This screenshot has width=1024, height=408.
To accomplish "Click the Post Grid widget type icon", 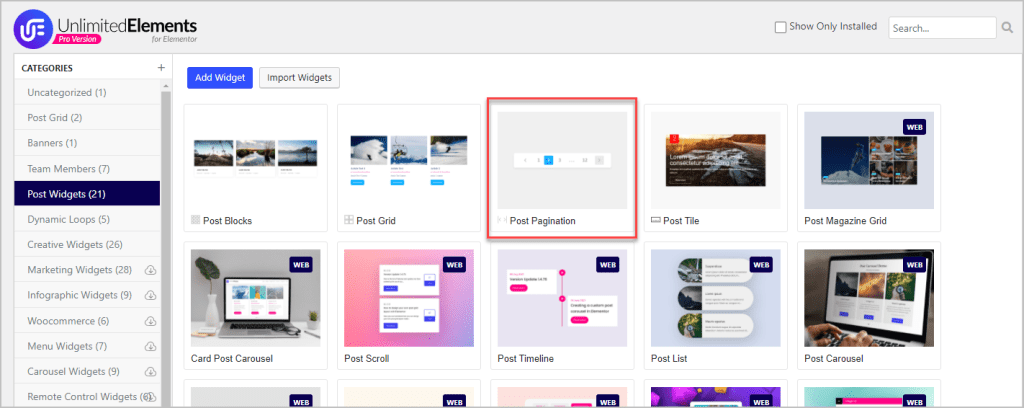I will click(x=349, y=221).
